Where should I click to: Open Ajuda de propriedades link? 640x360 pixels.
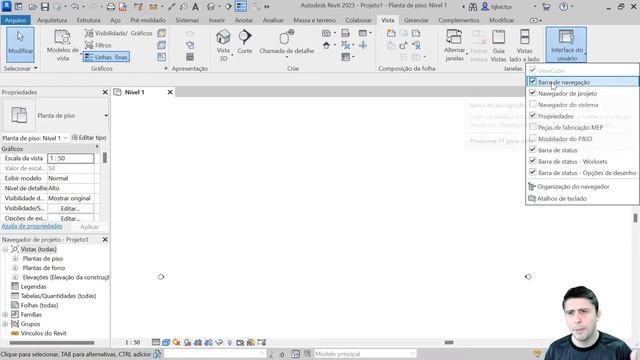(32, 226)
